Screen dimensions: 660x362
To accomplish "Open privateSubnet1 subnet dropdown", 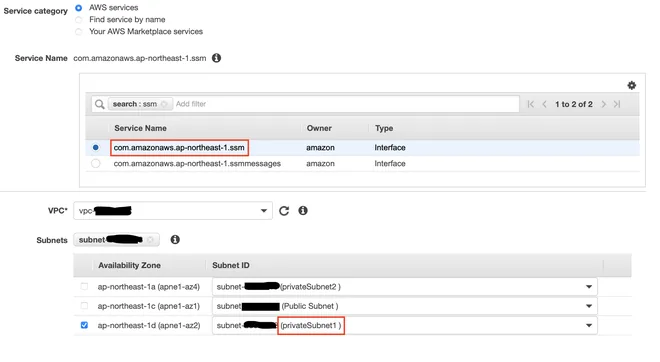I will (405, 325).
